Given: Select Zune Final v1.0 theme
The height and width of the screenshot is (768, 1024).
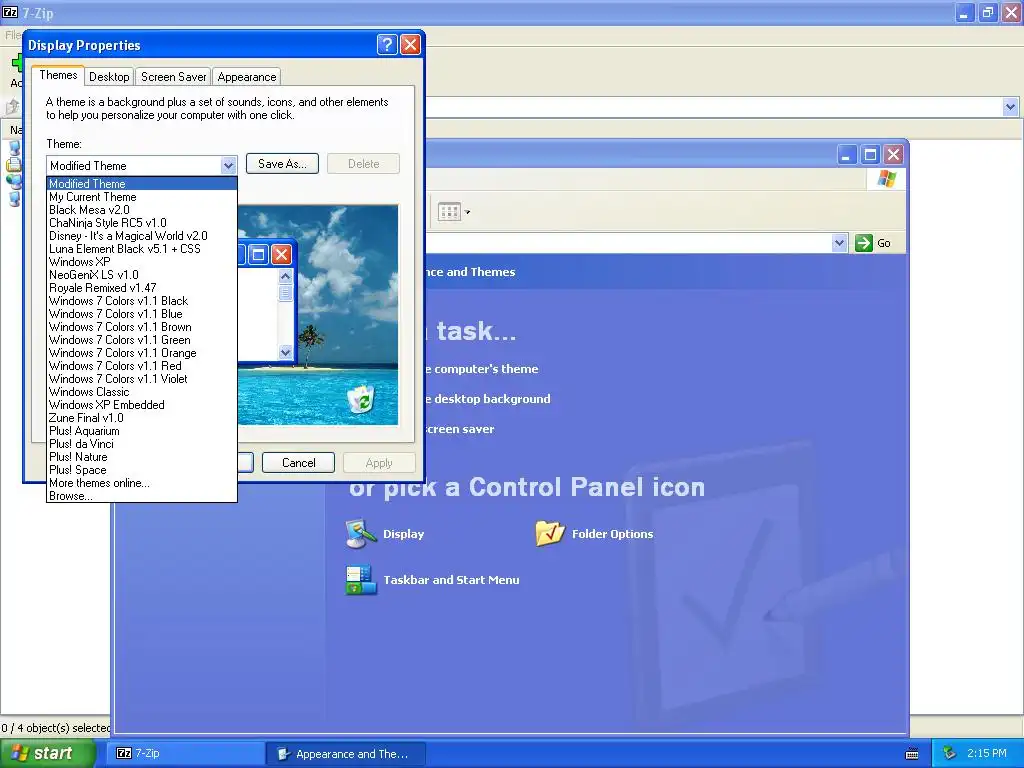Looking at the screenshot, I should [x=142, y=418].
